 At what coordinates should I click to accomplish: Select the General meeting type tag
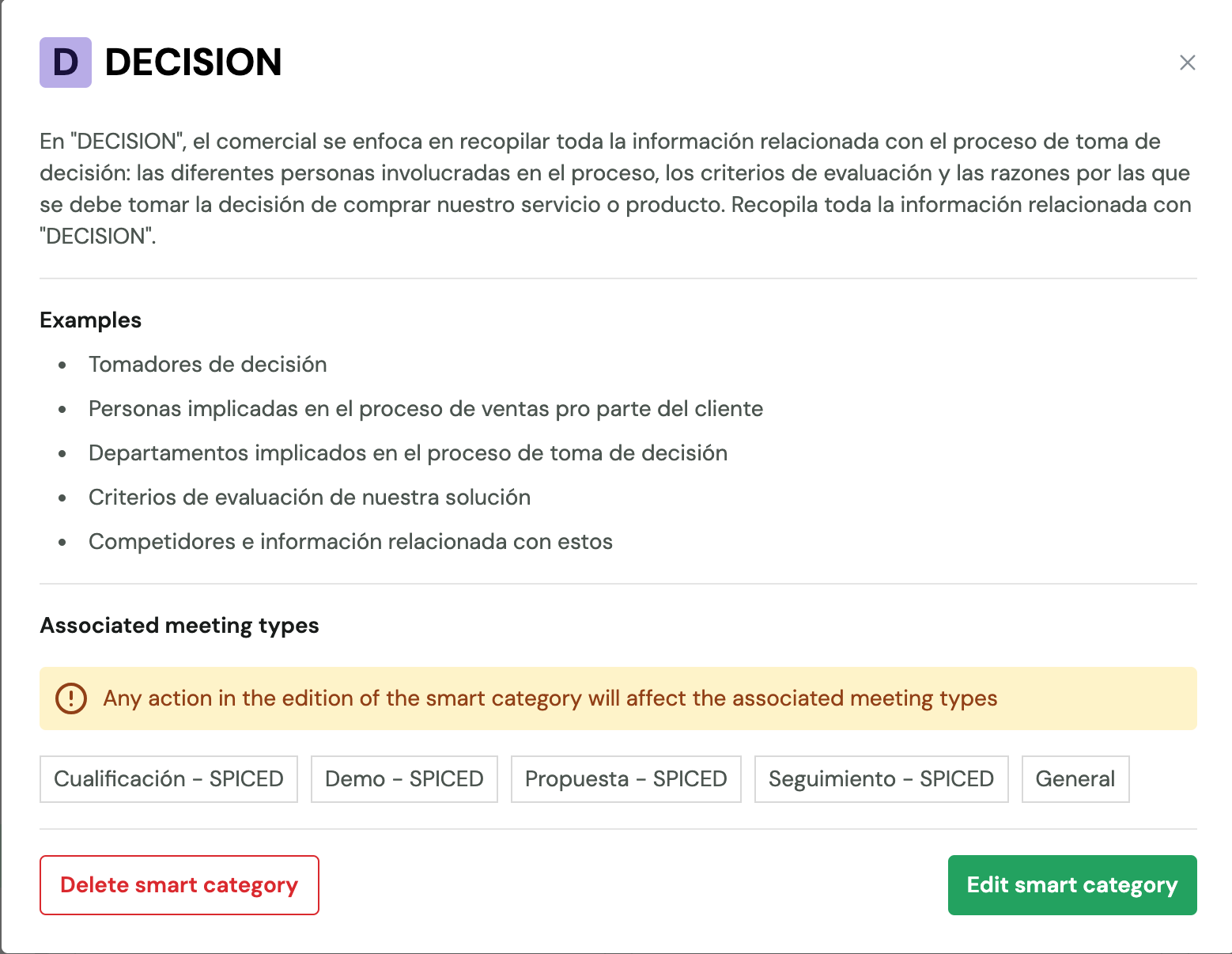tap(1075, 779)
